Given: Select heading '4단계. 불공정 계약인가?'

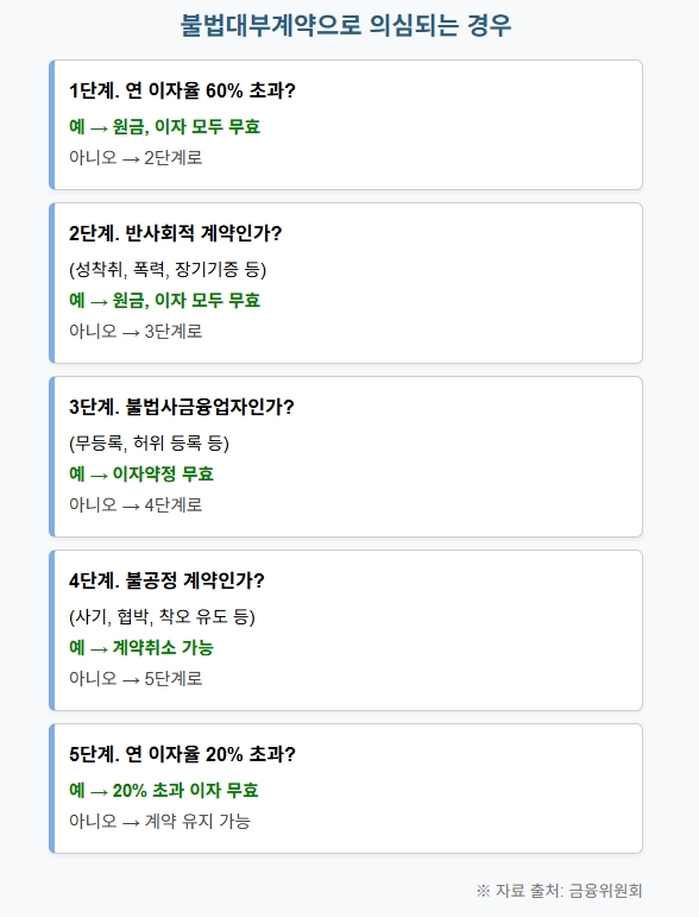Looking at the screenshot, I should (167, 581).
